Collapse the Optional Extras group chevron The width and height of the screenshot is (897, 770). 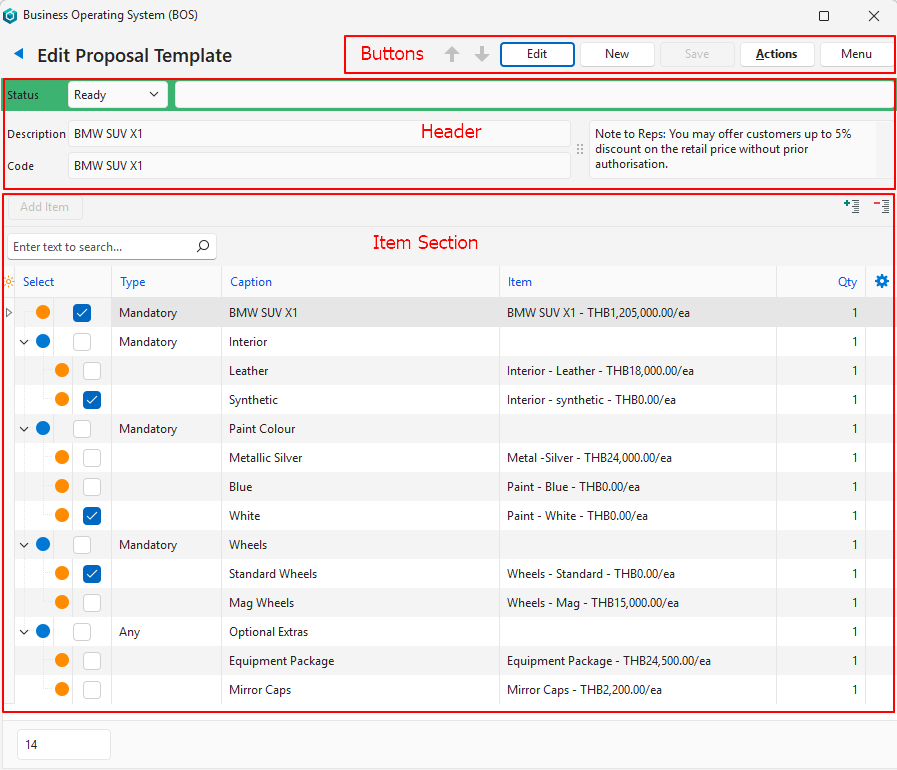pyautogui.click(x=24, y=632)
